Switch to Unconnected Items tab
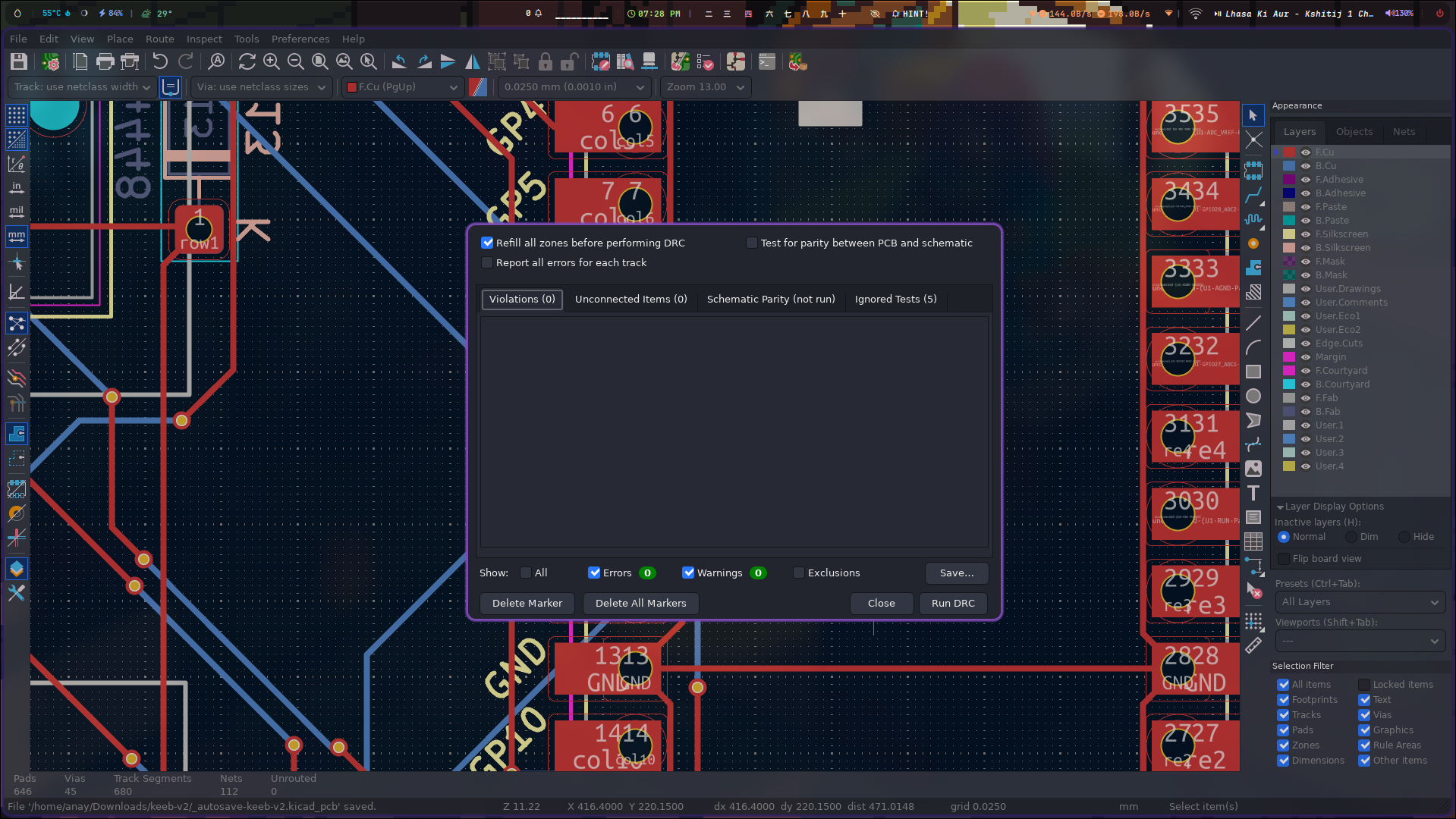The width and height of the screenshot is (1456, 819). pos(631,300)
